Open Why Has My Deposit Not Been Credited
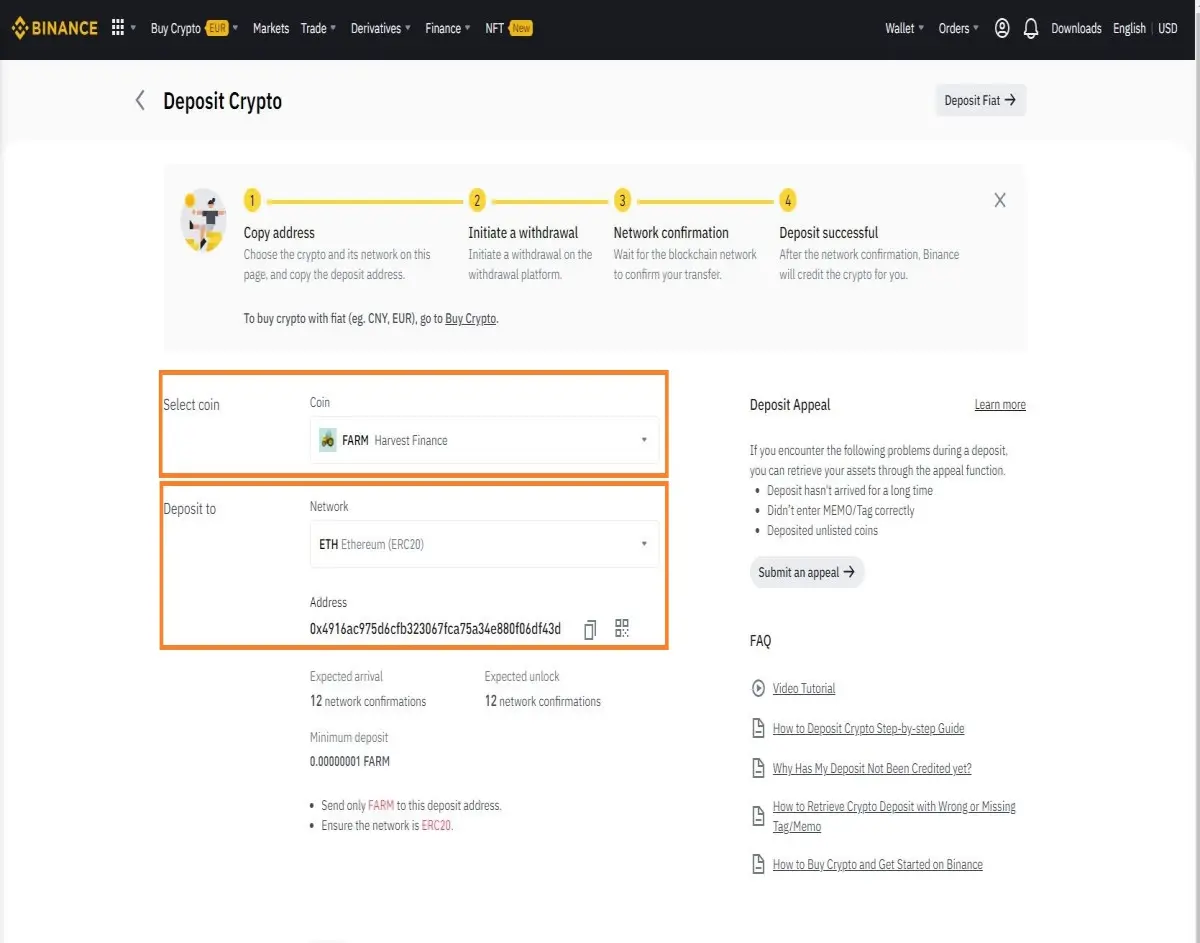Viewport: 1200px width, 943px height. [x=872, y=768]
